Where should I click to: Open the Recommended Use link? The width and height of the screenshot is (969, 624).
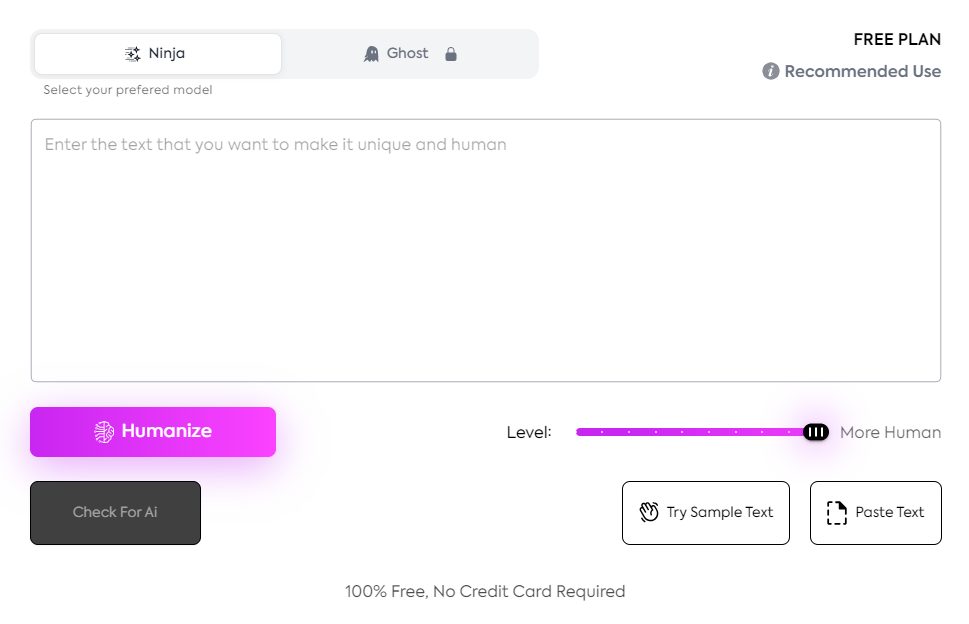pos(864,71)
